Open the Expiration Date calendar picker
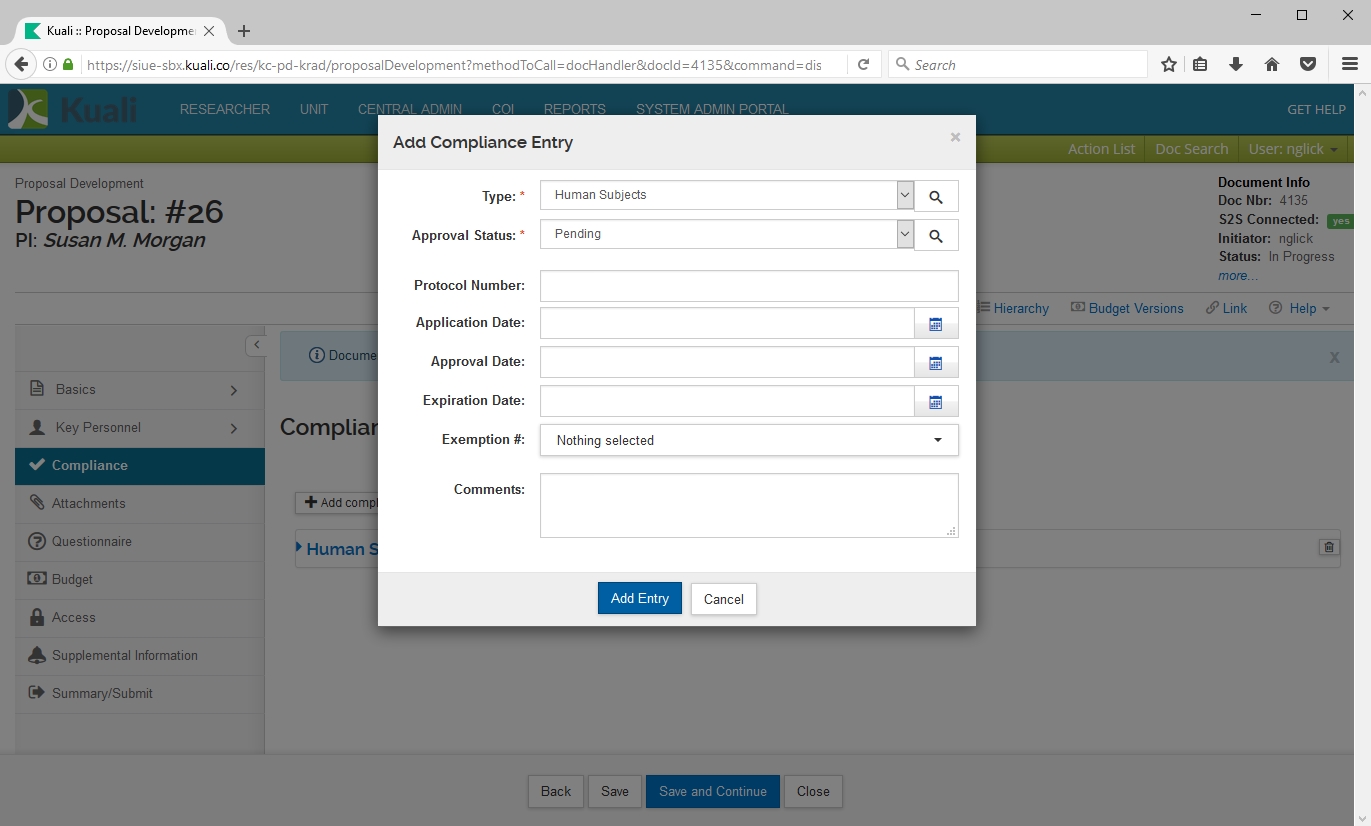The height and width of the screenshot is (826, 1371). point(936,402)
